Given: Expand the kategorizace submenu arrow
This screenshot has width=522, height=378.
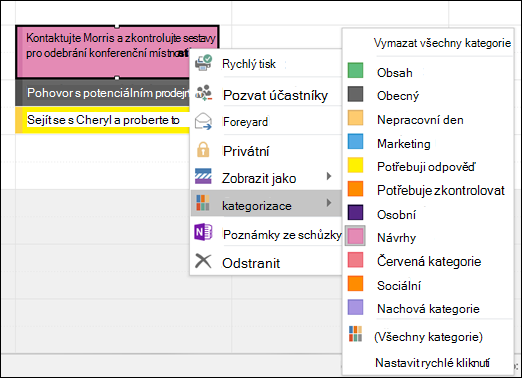Looking at the screenshot, I should 329,203.
